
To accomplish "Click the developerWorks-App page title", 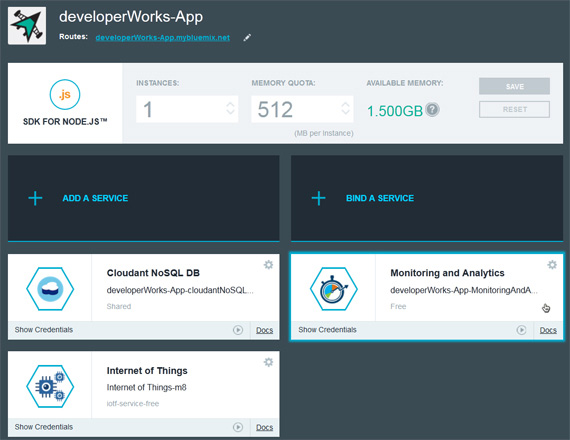I will pyautogui.click(x=131, y=17).
